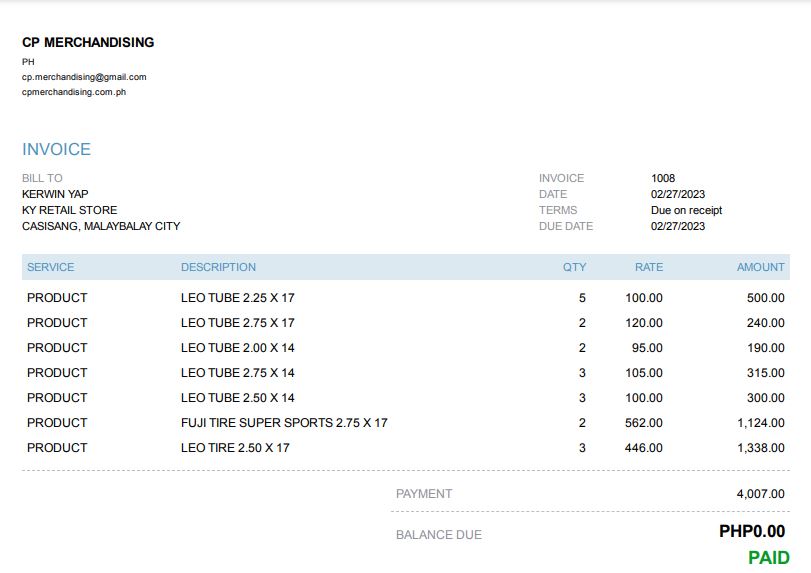Click quantity 5 for LEO TUBE 2.25 X 17

(582, 298)
